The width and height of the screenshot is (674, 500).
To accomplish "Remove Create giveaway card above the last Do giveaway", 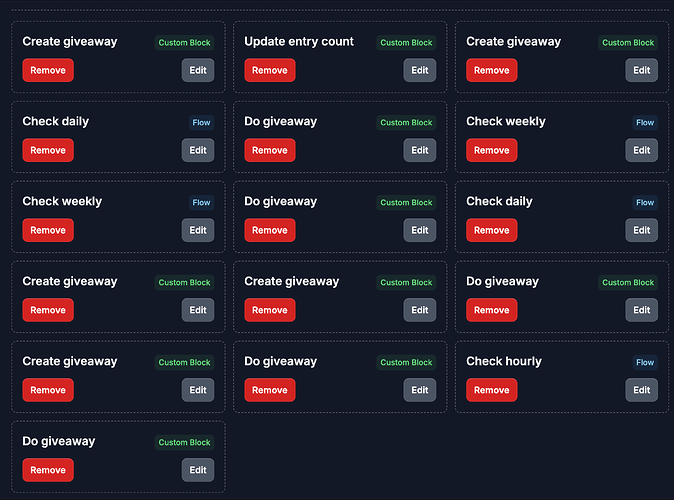I will [x=48, y=390].
